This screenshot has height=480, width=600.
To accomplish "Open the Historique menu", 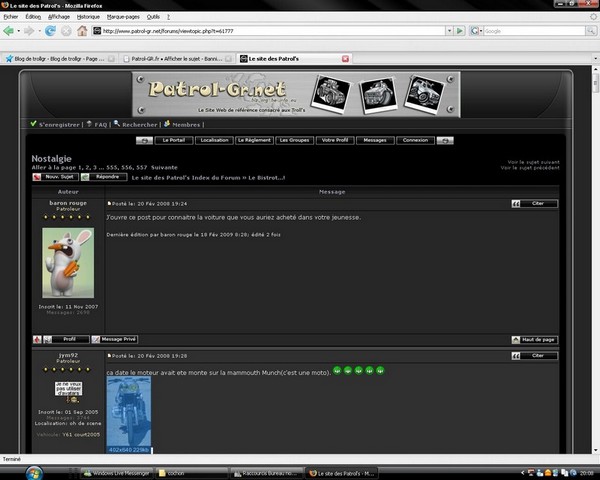I will [x=88, y=17].
